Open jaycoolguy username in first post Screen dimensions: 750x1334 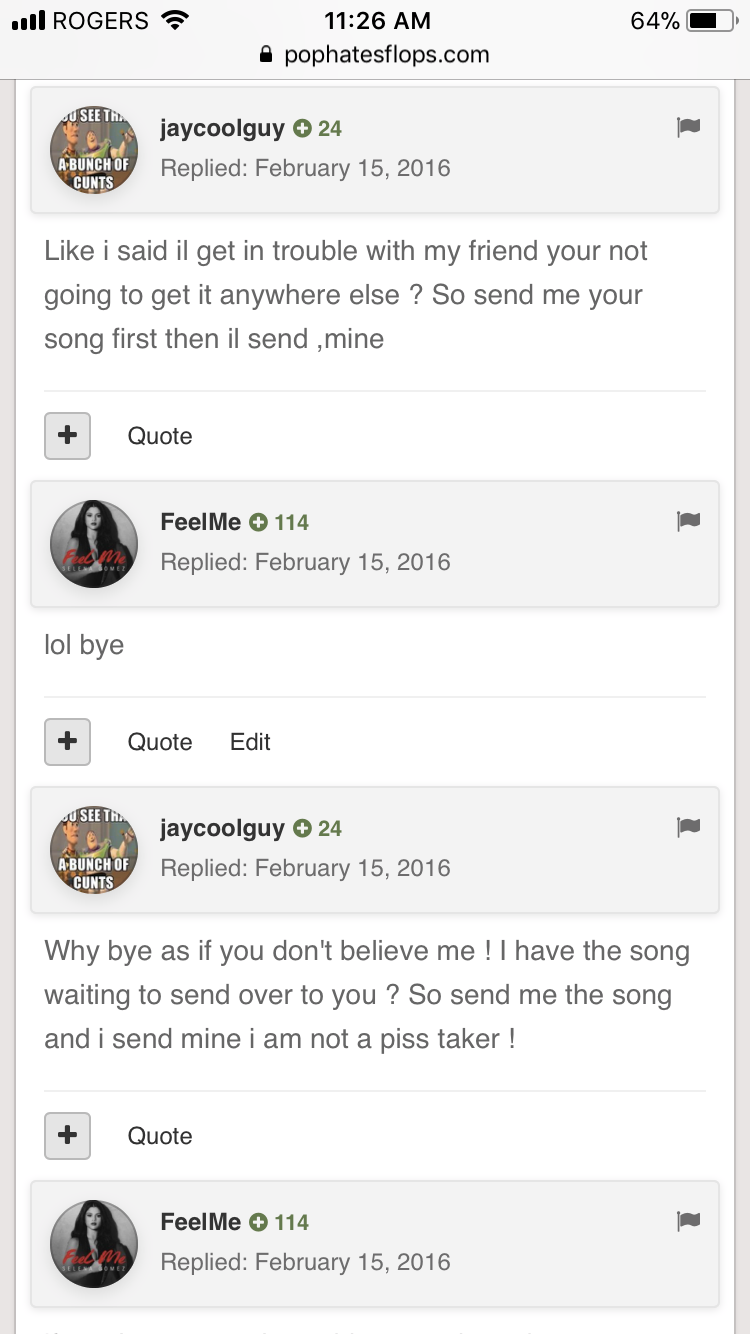pyautogui.click(x=222, y=128)
